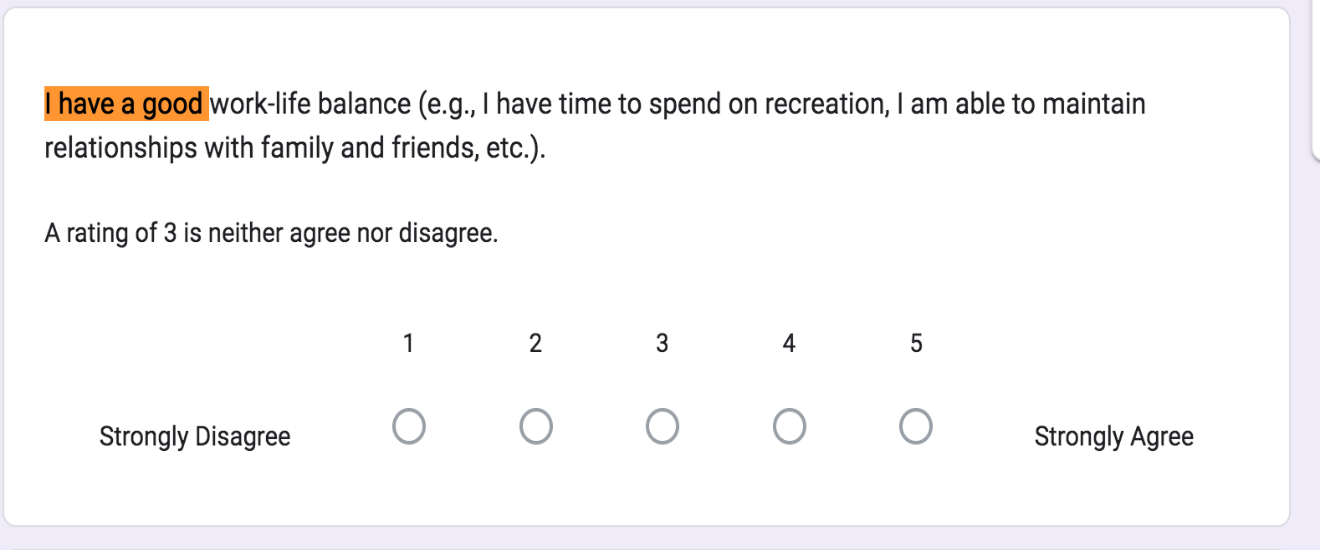Click the "Strongly Disagree" label

[x=195, y=437]
